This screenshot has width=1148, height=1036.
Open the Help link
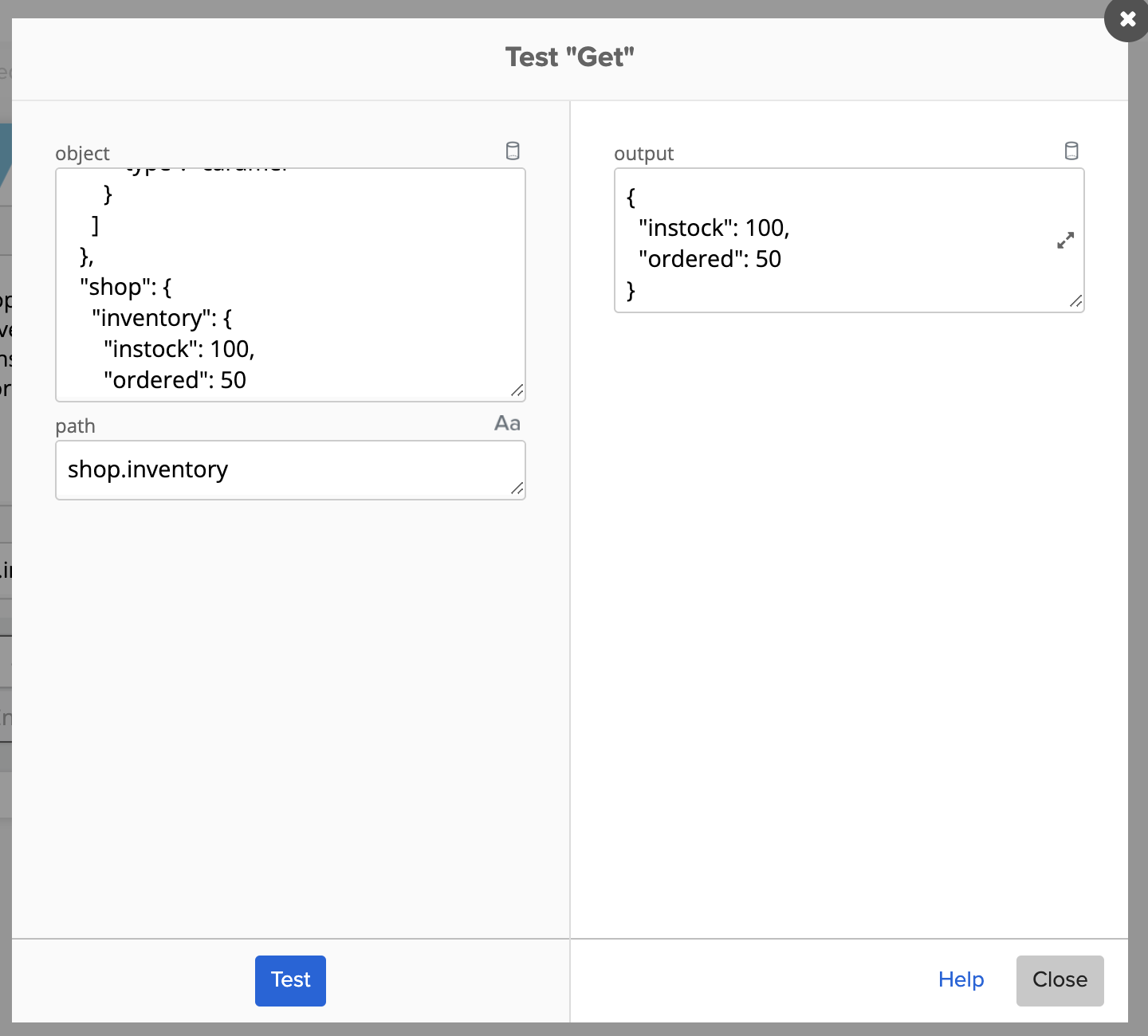pyautogui.click(x=961, y=980)
